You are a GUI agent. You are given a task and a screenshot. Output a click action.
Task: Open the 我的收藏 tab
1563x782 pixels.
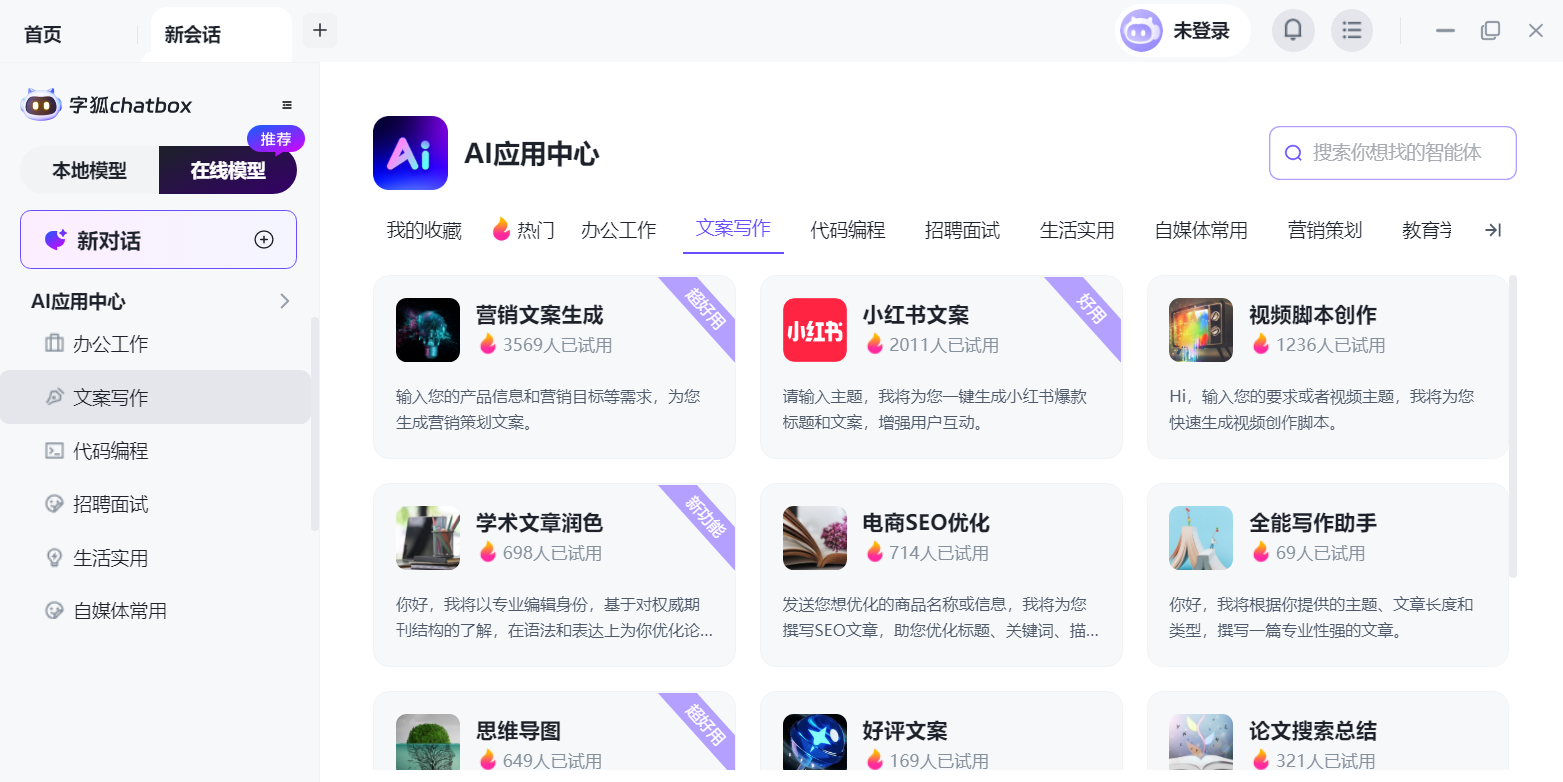pos(424,230)
